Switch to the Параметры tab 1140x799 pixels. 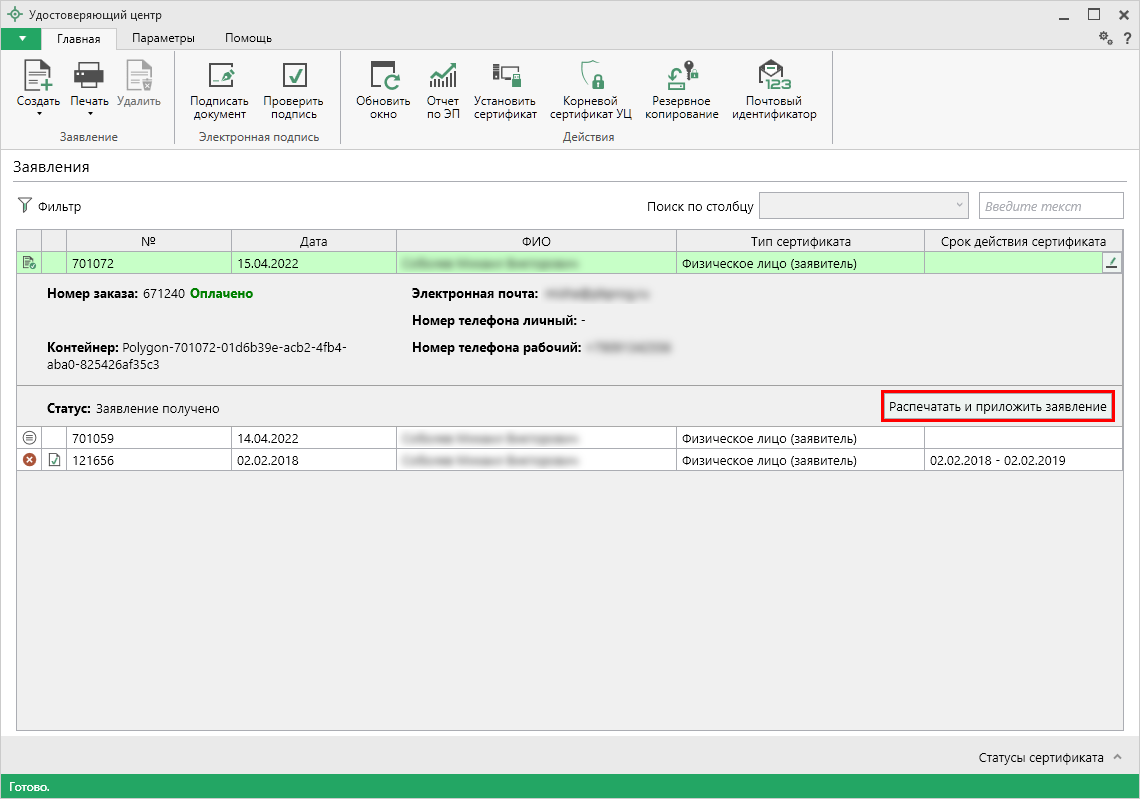click(x=163, y=38)
